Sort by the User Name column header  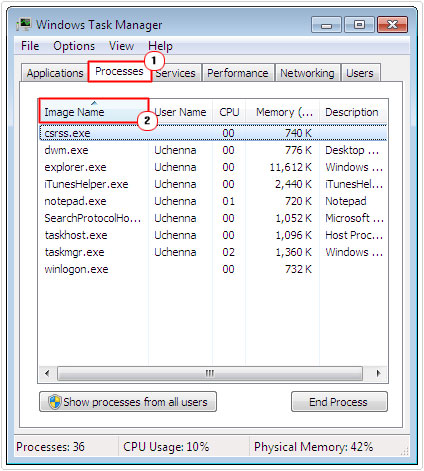coord(180,112)
